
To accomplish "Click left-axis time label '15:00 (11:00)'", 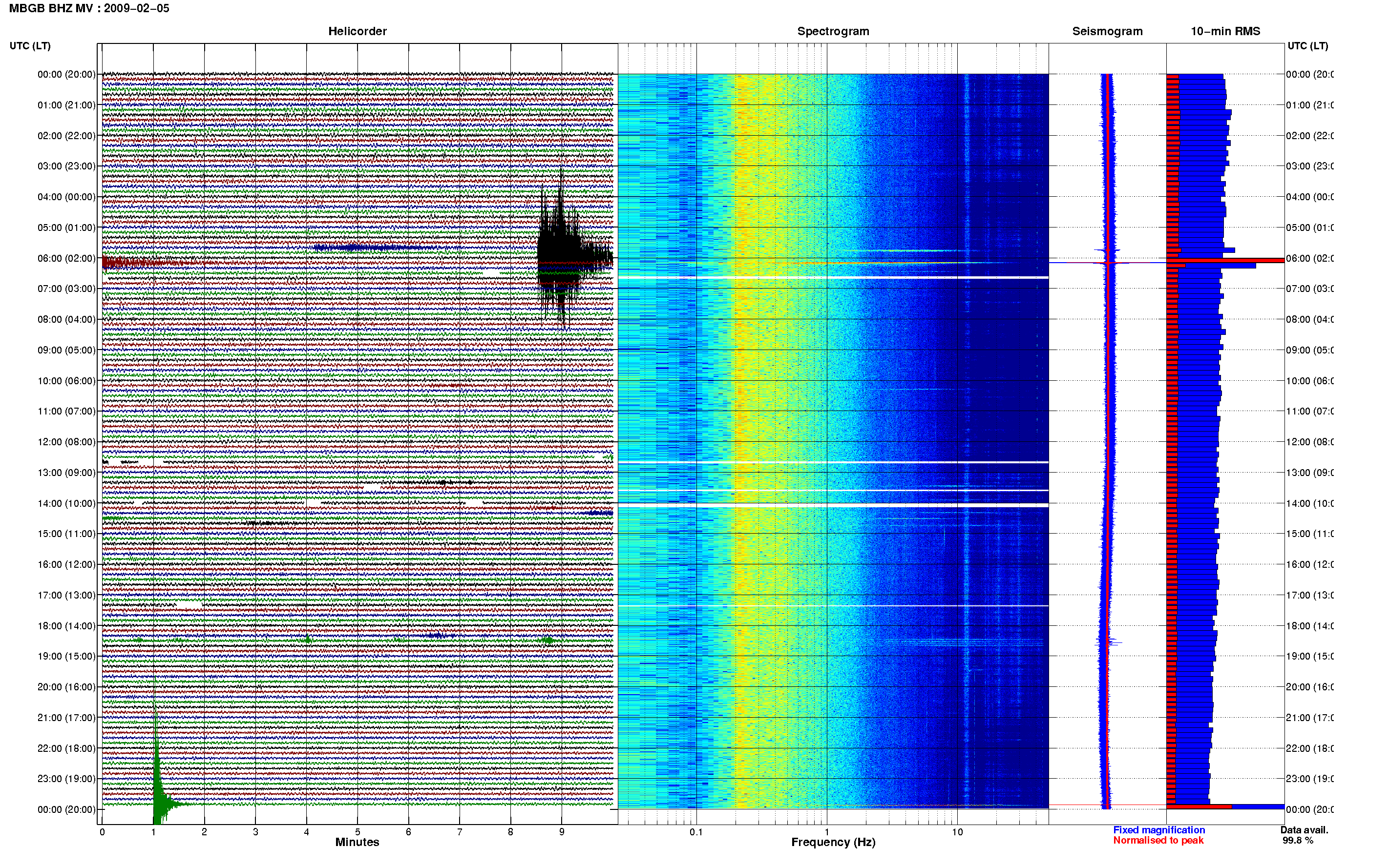I will pyautogui.click(x=66, y=533).
